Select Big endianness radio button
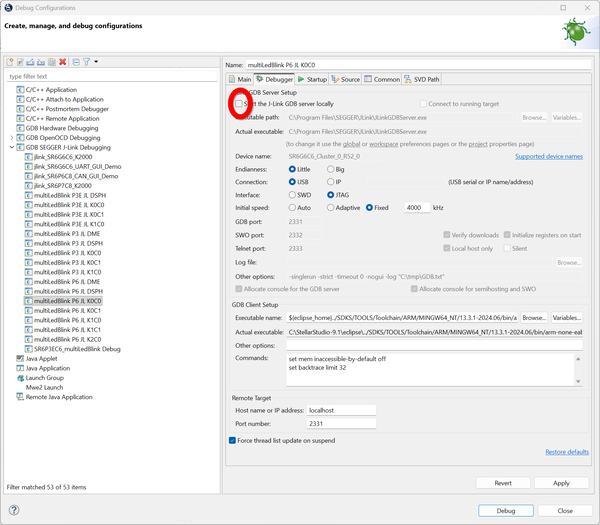 click(331, 169)
